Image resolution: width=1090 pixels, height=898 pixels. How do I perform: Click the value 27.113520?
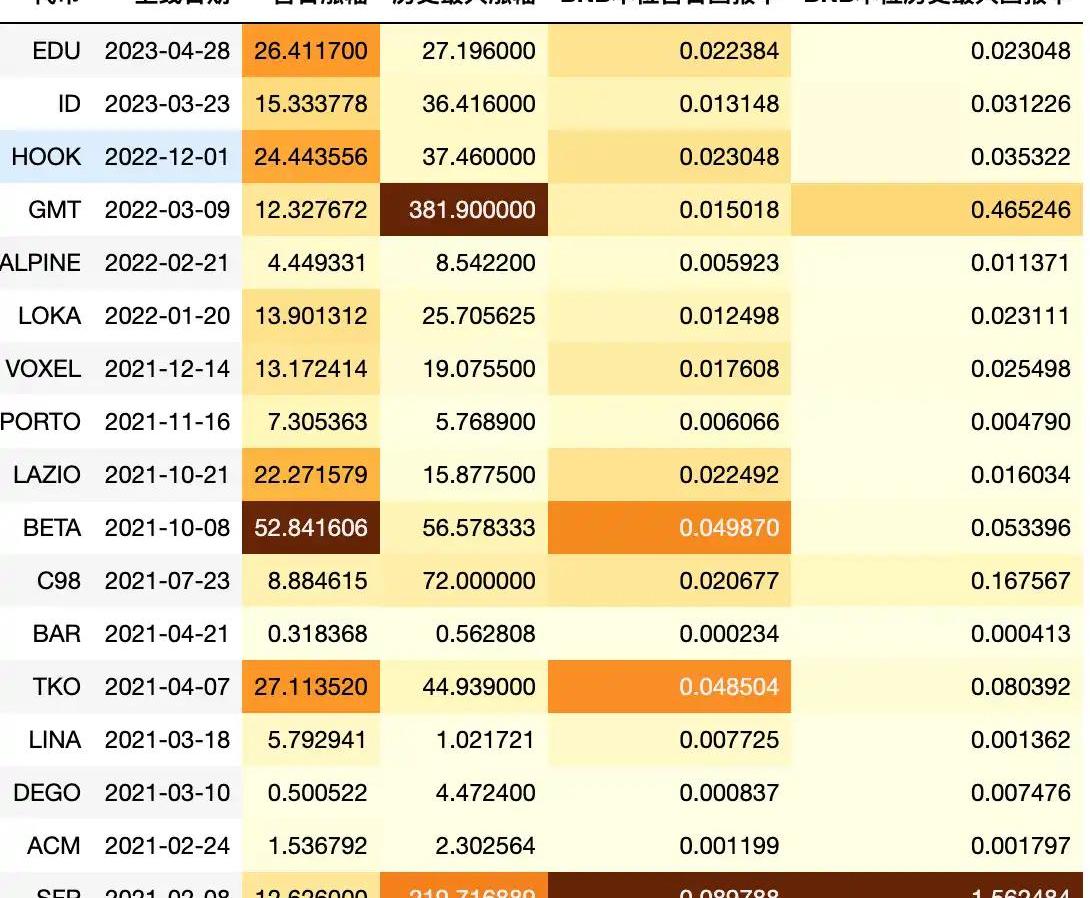(311, 687)
